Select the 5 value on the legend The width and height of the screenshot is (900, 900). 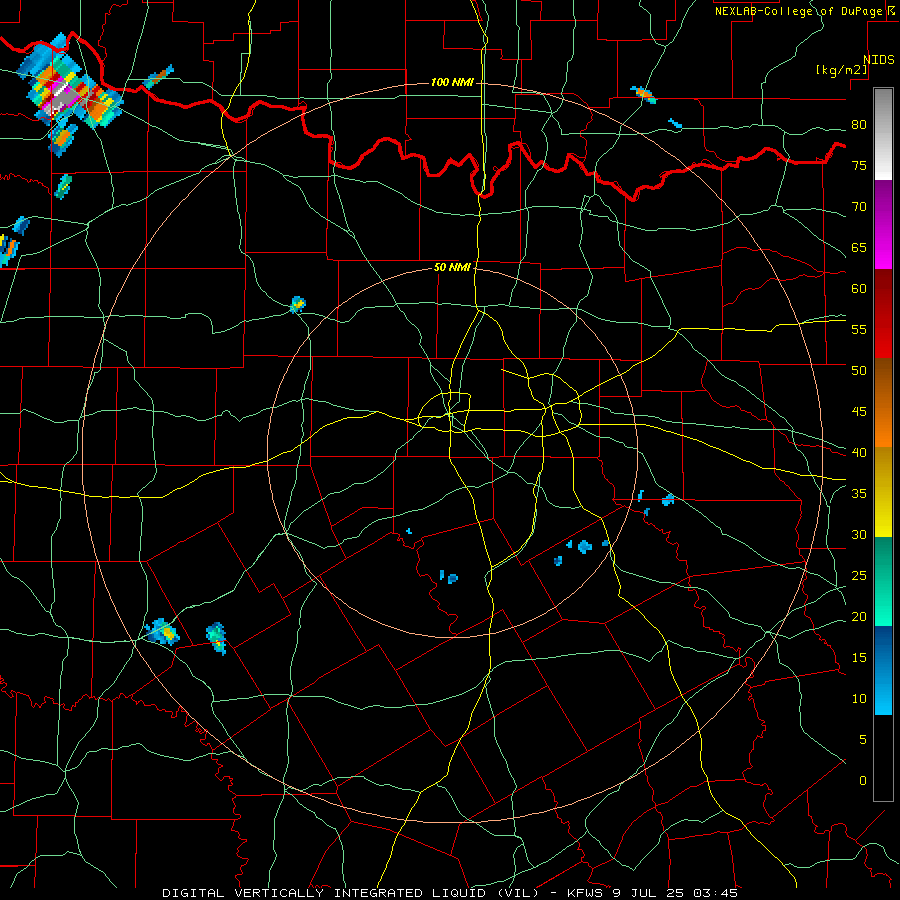click(x=863, y=739)
